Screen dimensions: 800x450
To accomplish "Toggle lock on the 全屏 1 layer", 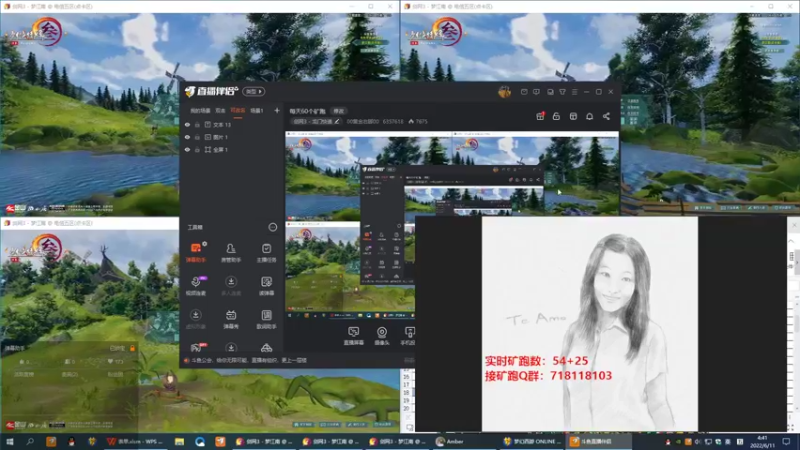I will pyautogui.click(x=197, y=149).
